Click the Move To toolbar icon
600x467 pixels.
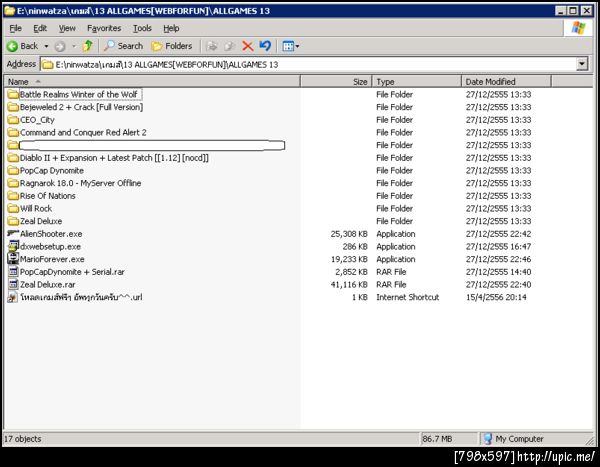click(x=211, y=46)
